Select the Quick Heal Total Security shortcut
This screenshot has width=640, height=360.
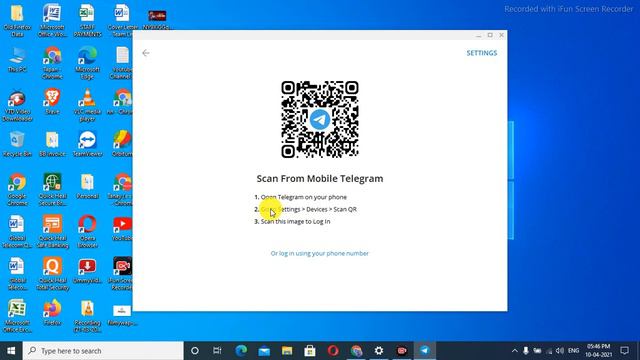point(52,274)
